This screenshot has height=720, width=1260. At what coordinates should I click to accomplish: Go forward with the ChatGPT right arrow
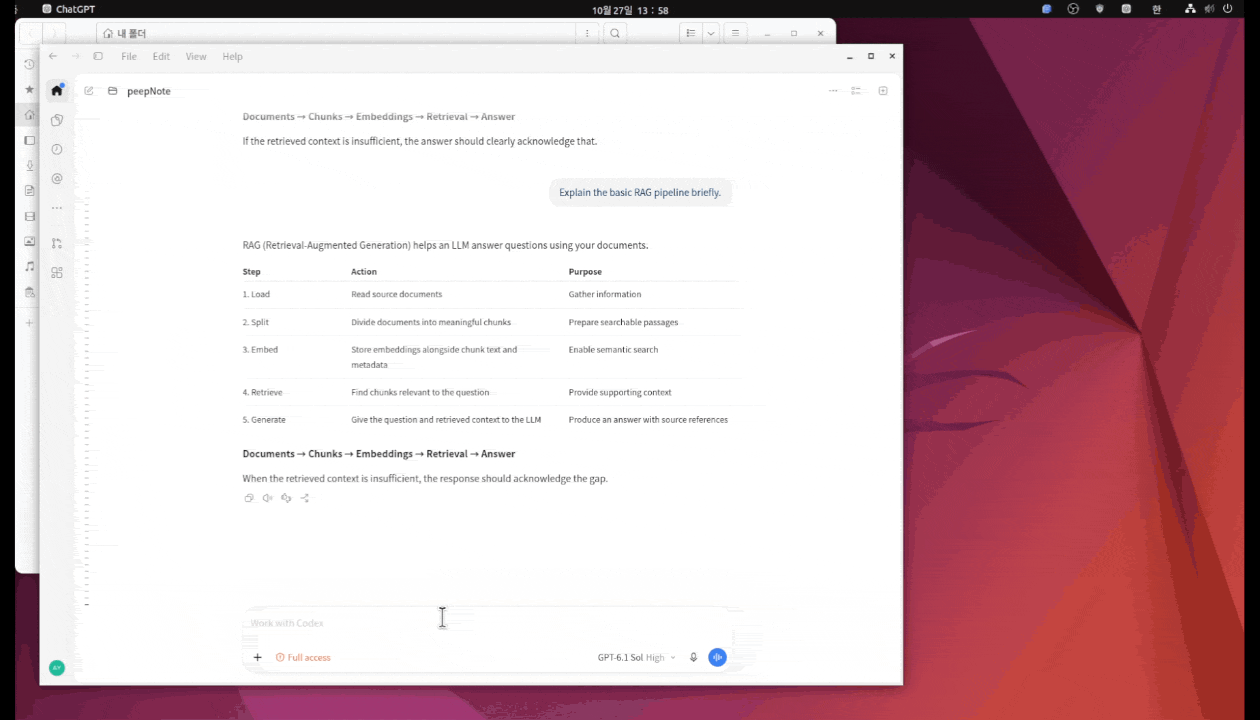pos(75,56)
